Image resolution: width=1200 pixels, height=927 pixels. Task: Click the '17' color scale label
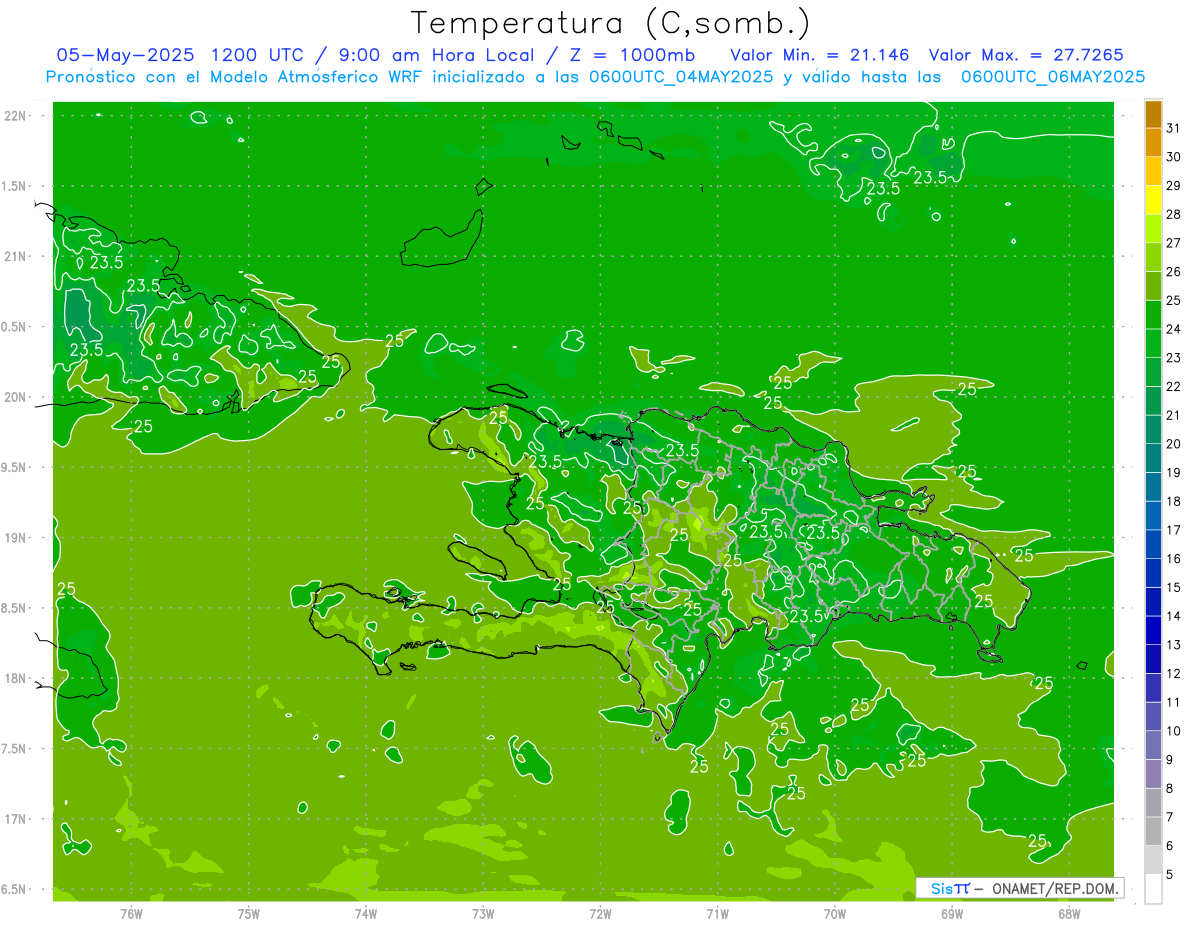coord(1174,530)
